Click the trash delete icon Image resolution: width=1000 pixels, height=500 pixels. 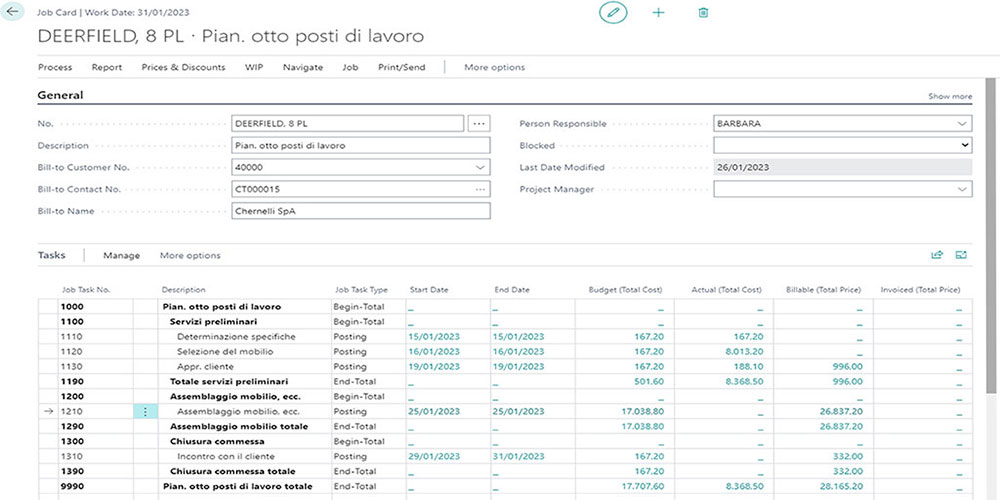(703, 13)
